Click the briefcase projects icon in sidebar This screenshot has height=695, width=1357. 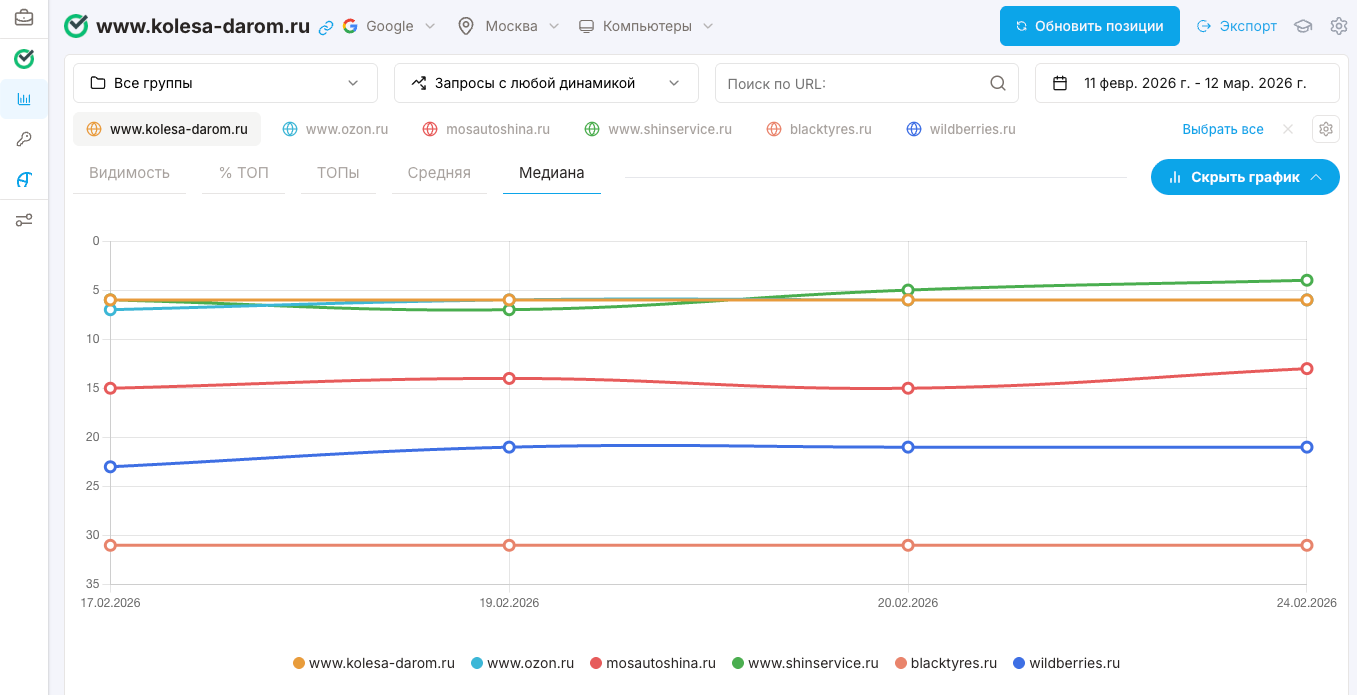(x=24, y=18)
